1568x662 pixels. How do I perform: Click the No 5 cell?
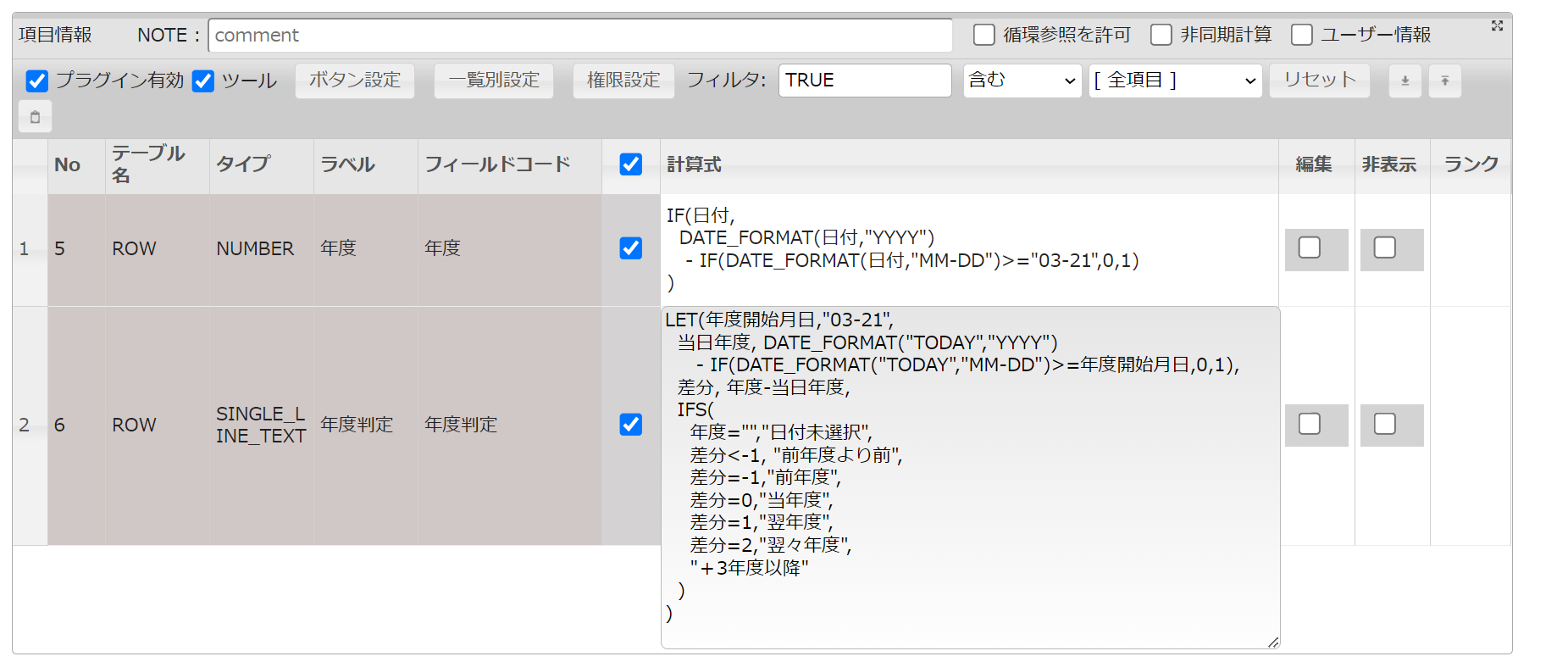pyautogui.click(x=76, y=250)
